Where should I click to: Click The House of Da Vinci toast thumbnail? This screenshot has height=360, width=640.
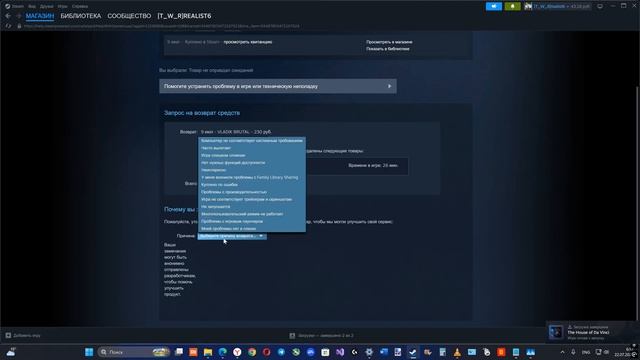[556, 332]
